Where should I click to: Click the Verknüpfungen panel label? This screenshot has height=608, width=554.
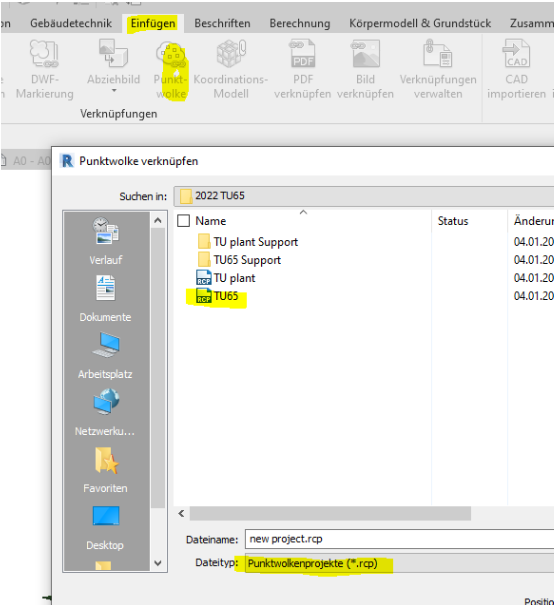pyautogui.click(x=119, y=114)
